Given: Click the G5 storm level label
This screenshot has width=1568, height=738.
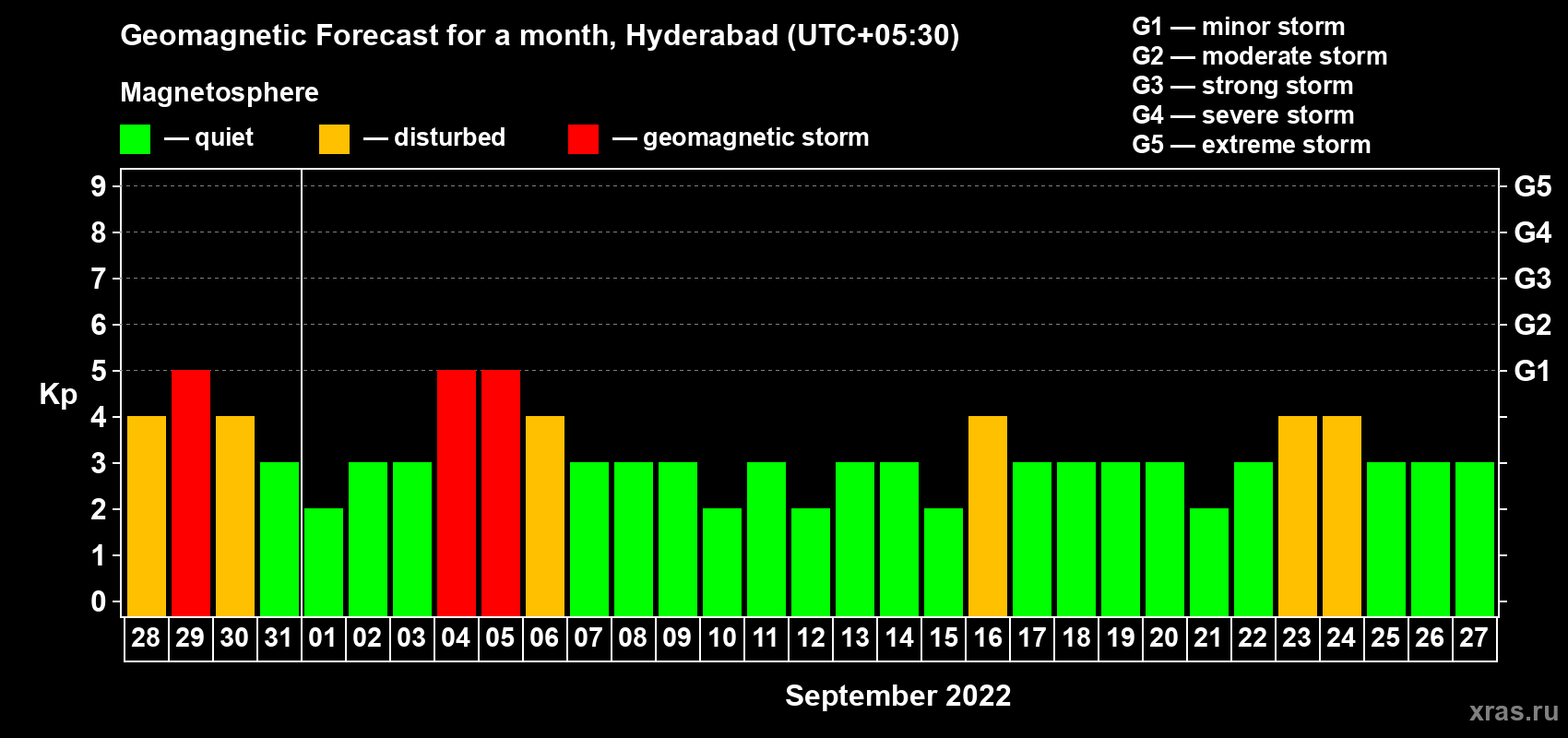Looking at the screenshot, I should 1532,186.
